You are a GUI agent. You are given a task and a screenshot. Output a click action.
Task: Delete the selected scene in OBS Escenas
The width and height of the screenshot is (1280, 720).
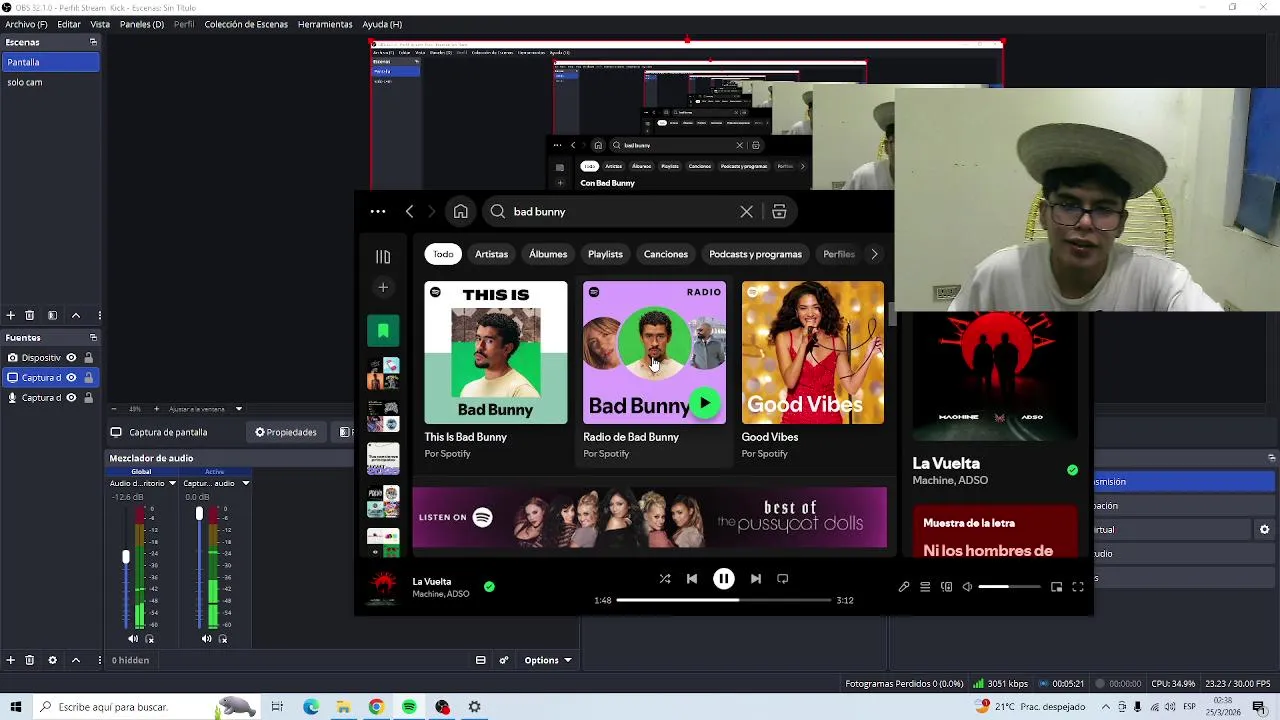point(29,315)
